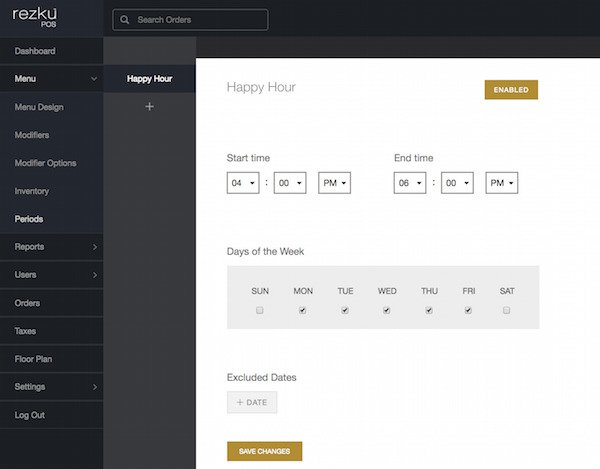Click the search magnifier icon
Screen dimensions: 600x469
tap(125, 20)
